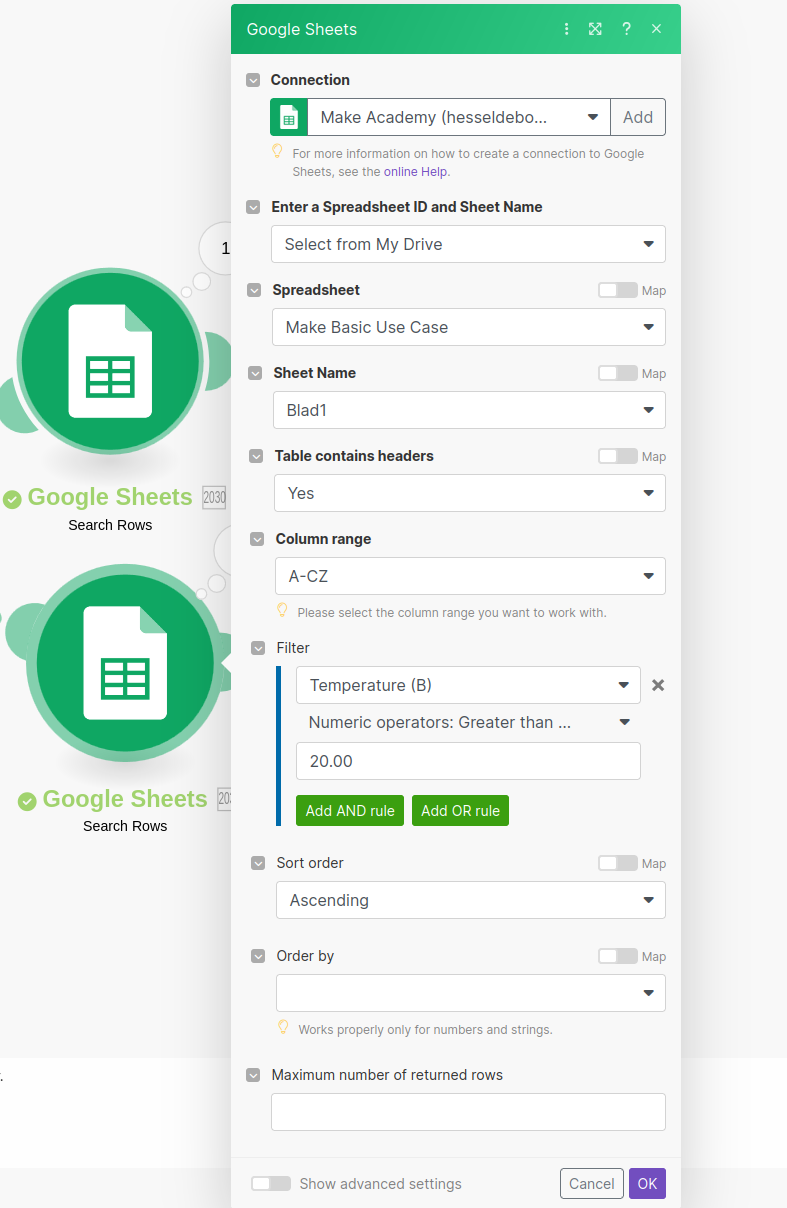787x1208 pixels.
Task: Open the Make Academy connection dropdown
Action: point(459,117)
